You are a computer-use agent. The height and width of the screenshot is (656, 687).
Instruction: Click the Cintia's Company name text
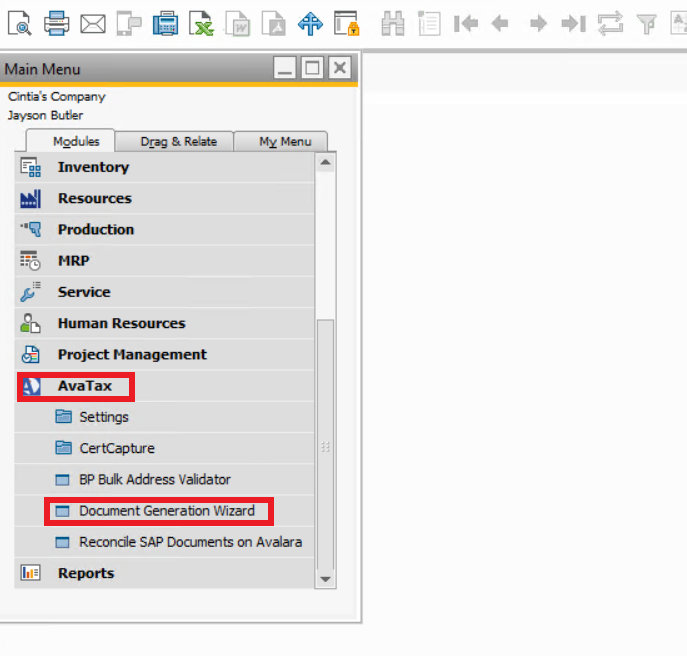(x=57, y=96)
